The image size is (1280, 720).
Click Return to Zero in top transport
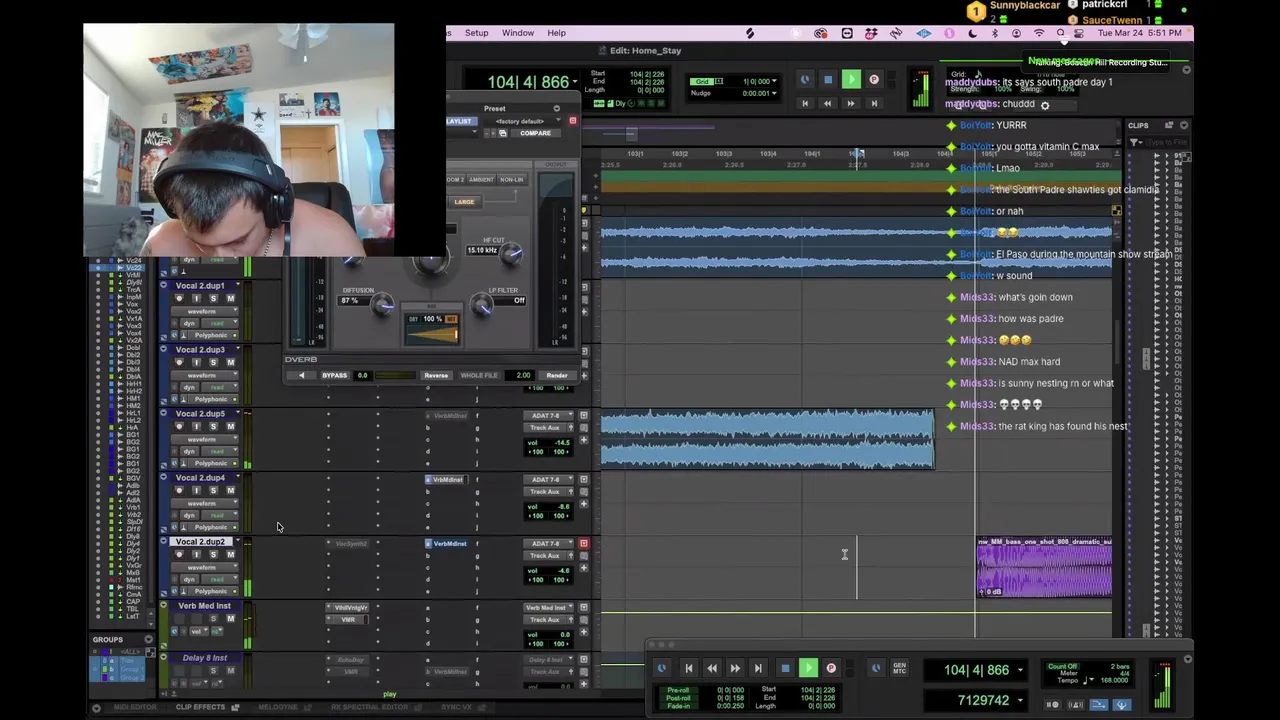[x=804, y=103]
